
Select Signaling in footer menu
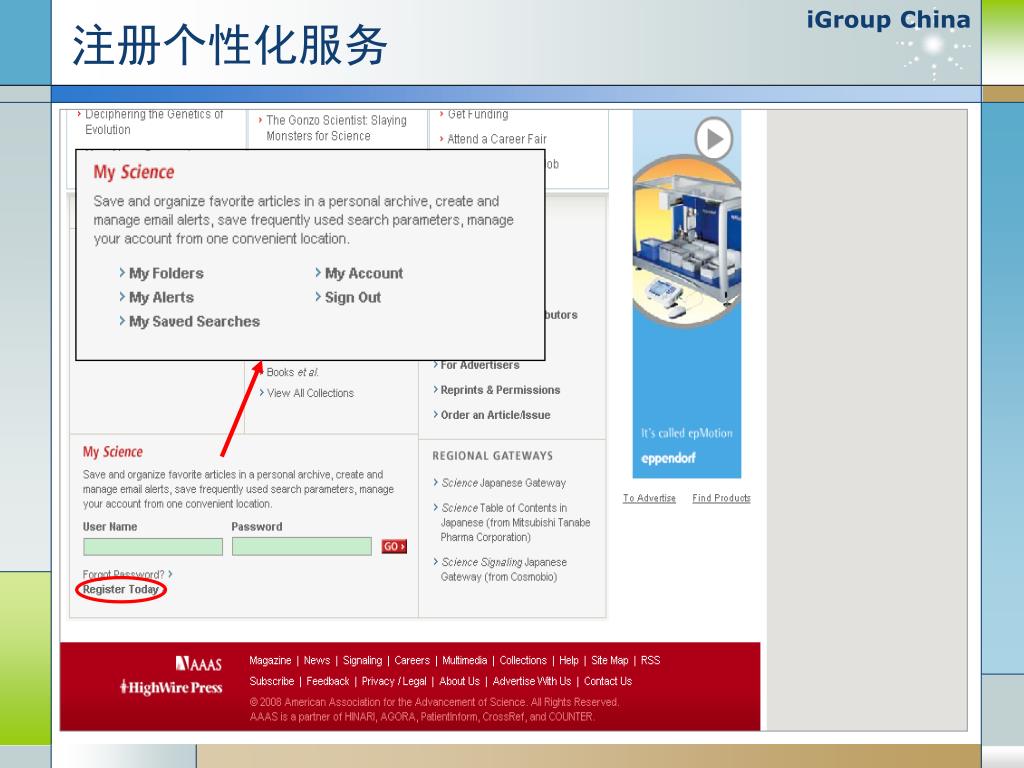(362, 660)
